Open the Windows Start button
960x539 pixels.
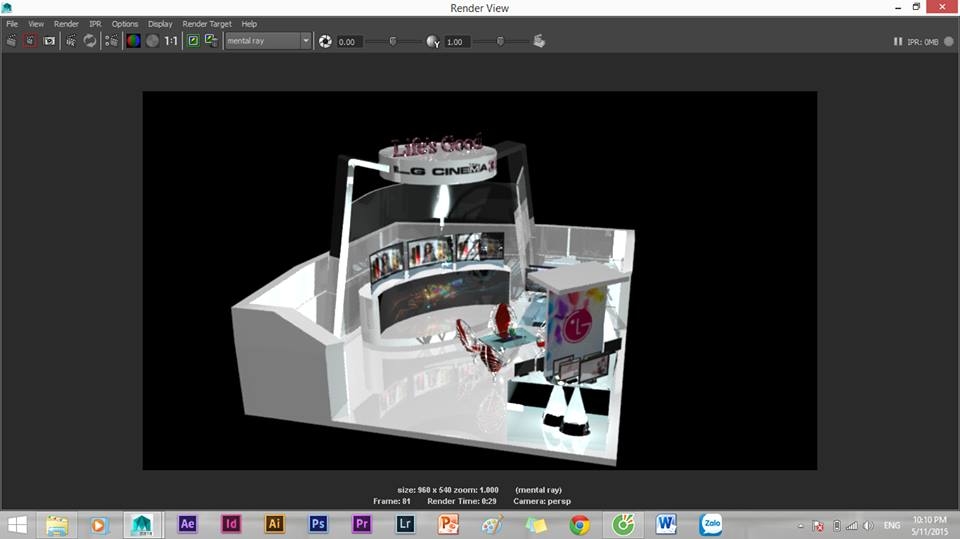point(17,525)
